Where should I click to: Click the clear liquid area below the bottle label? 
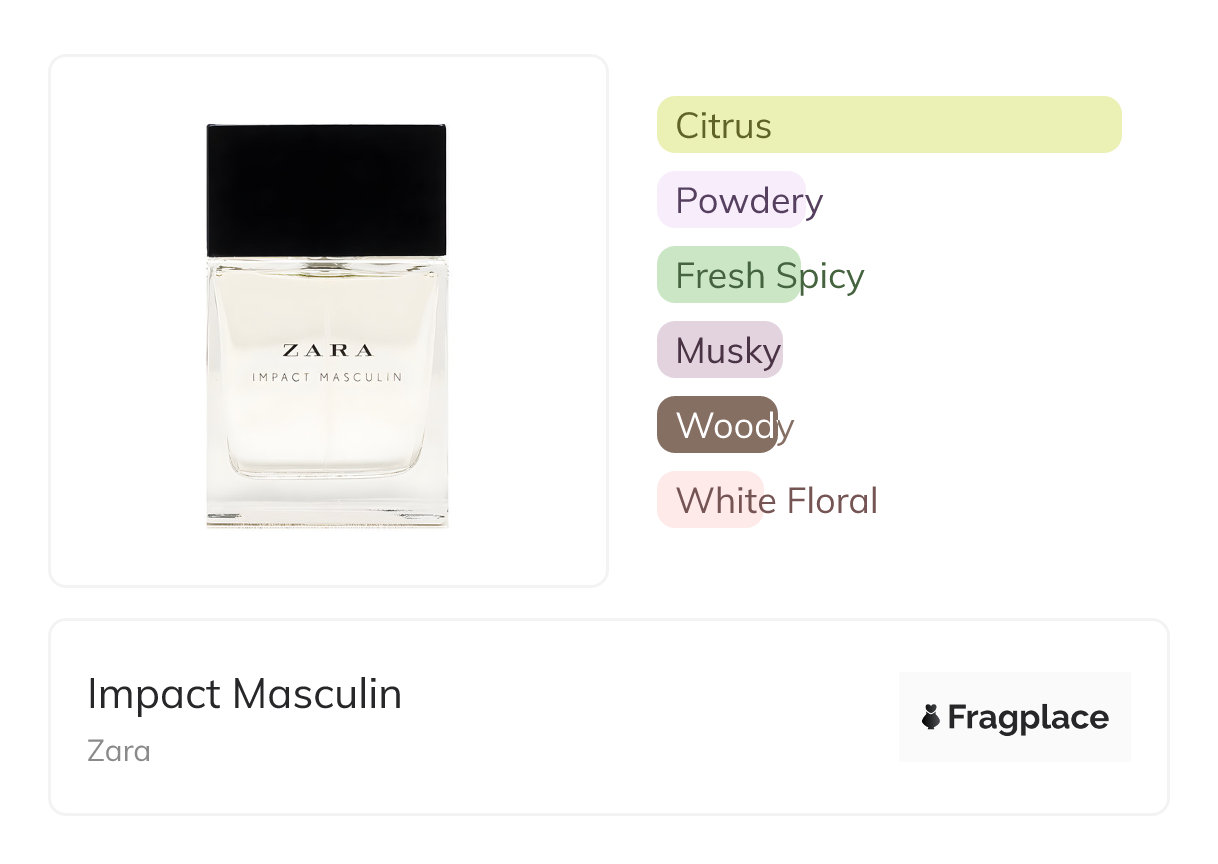pyautogui.click(x=327, y=430)
